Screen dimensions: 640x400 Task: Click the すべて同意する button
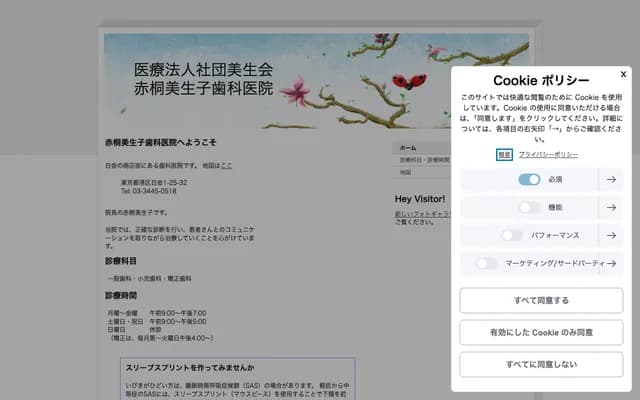(541, 300)
